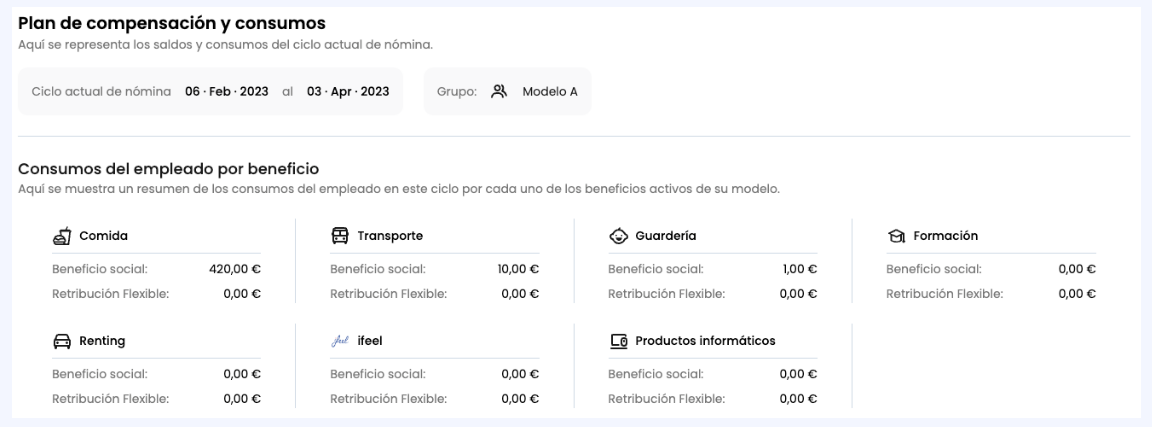Click the Productos informáticos device icon
This screenshot has width=1152, height=427.
619,341
